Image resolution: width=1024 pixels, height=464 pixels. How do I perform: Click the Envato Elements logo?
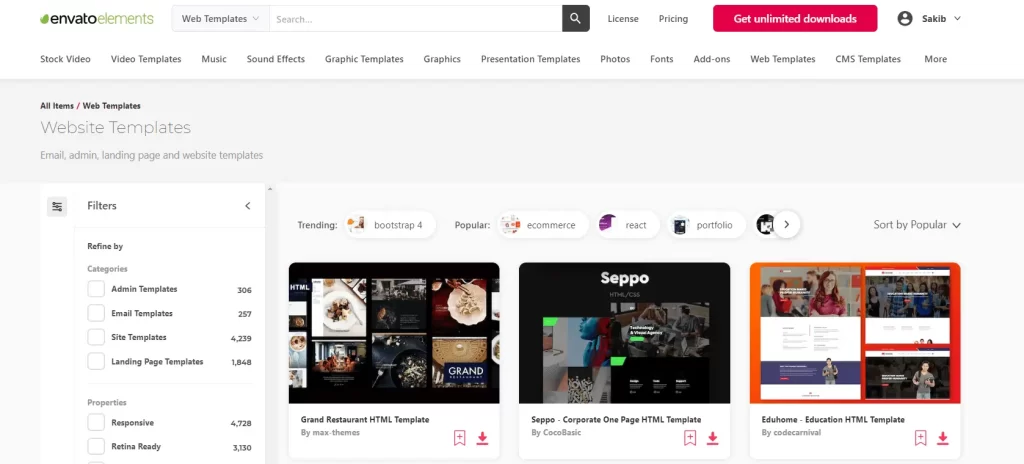[x=97, y=19]
